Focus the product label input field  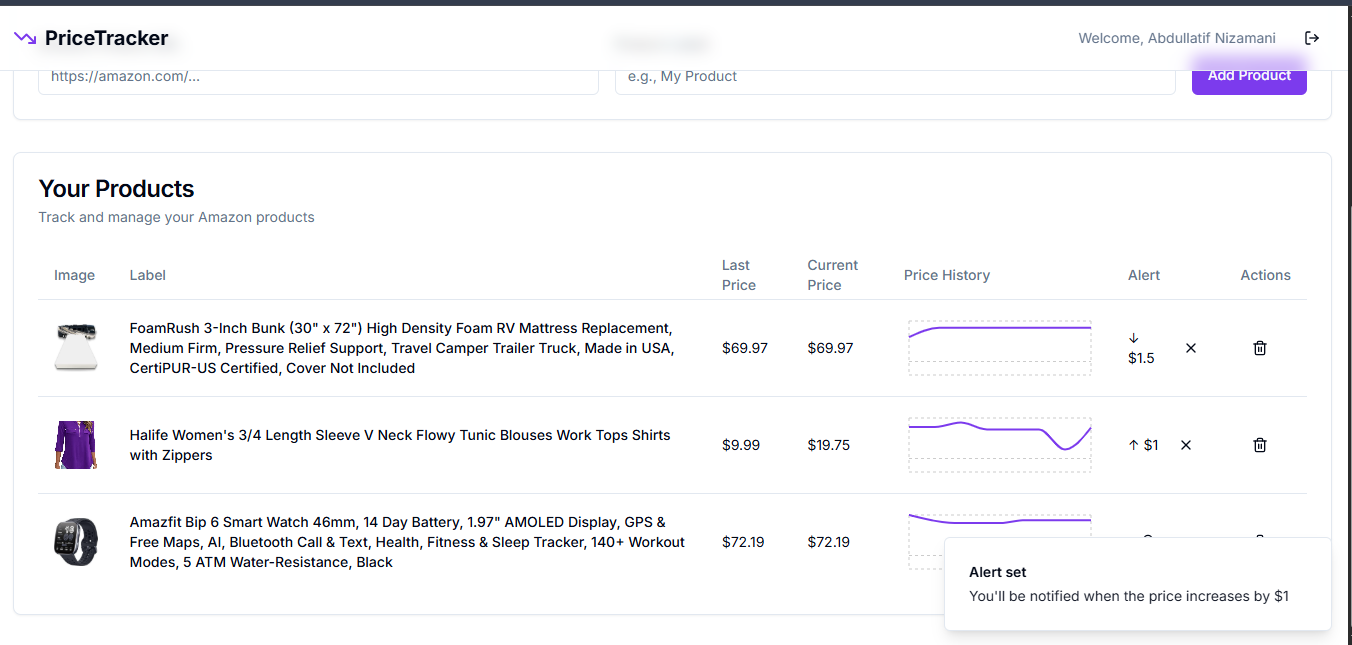click(x=894, y=76)
